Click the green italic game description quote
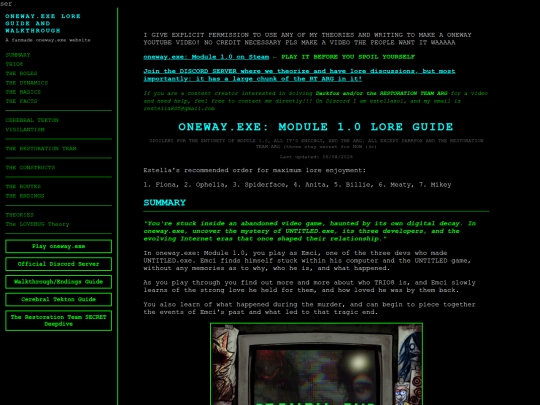 coord(310,231)
